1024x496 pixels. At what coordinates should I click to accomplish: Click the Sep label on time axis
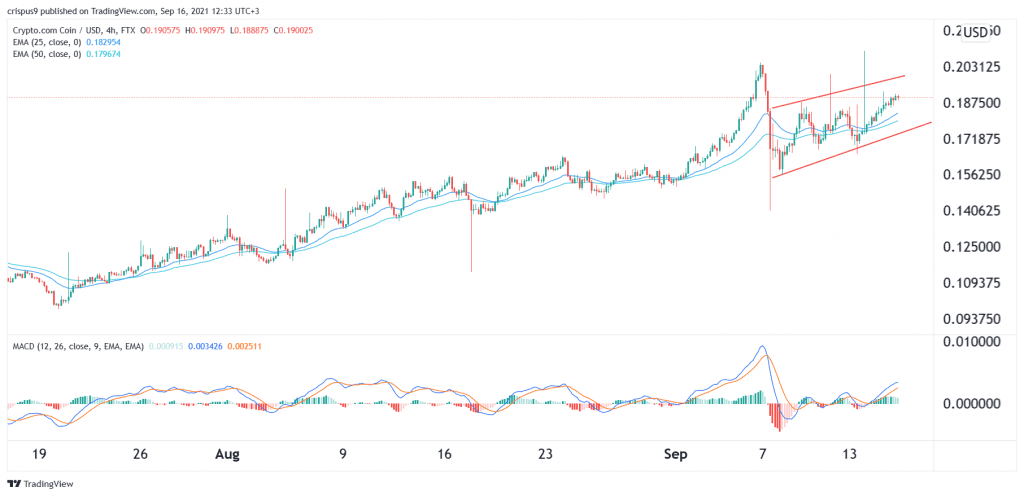click(675, 455)
